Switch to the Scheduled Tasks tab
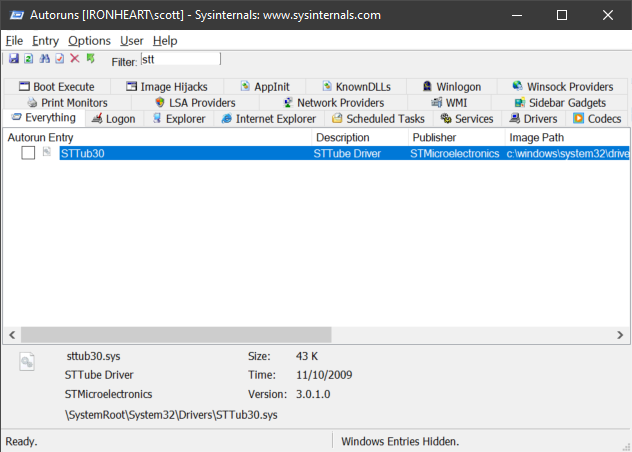This screenshot has width=632, height=452. point(377,119)
